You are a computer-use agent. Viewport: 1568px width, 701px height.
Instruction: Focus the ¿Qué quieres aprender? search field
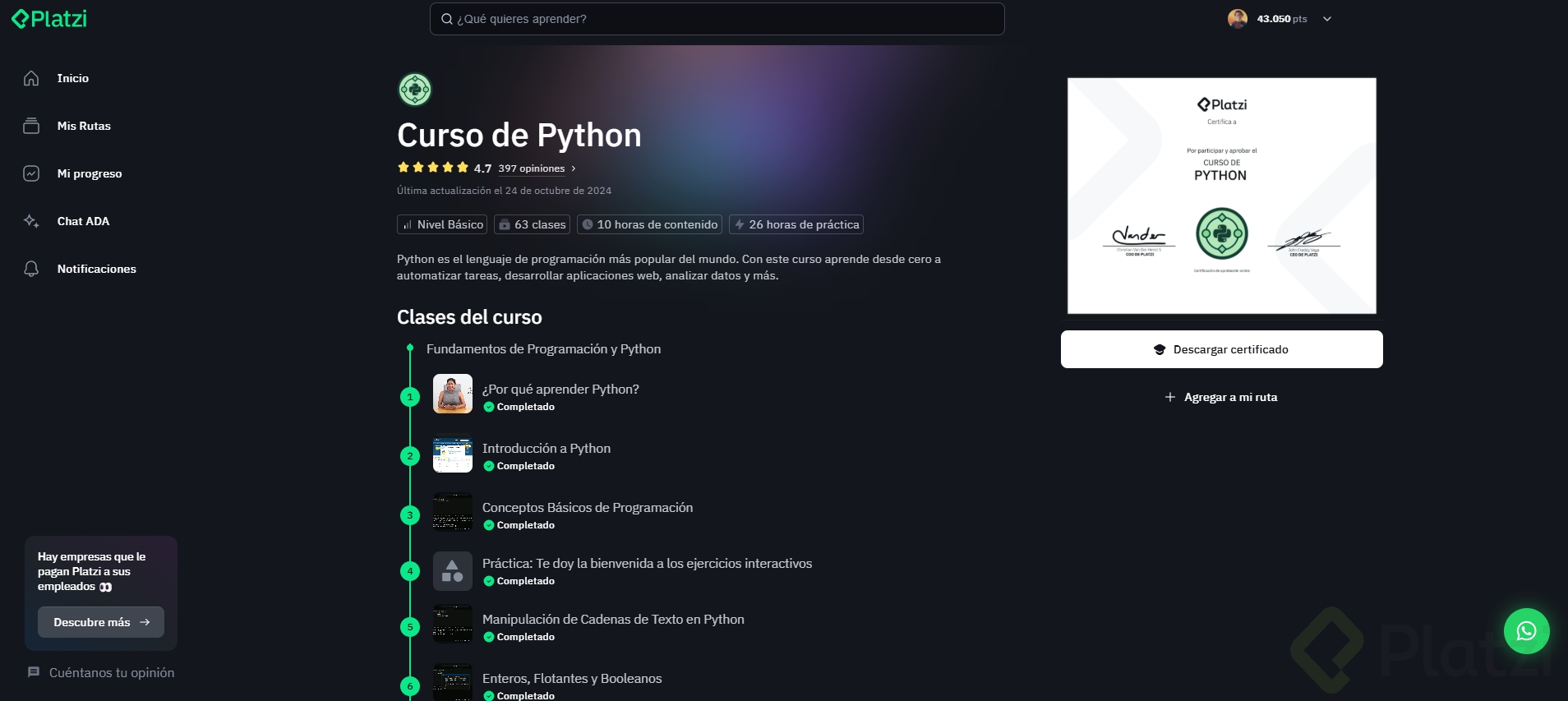[x=717, y=19]
